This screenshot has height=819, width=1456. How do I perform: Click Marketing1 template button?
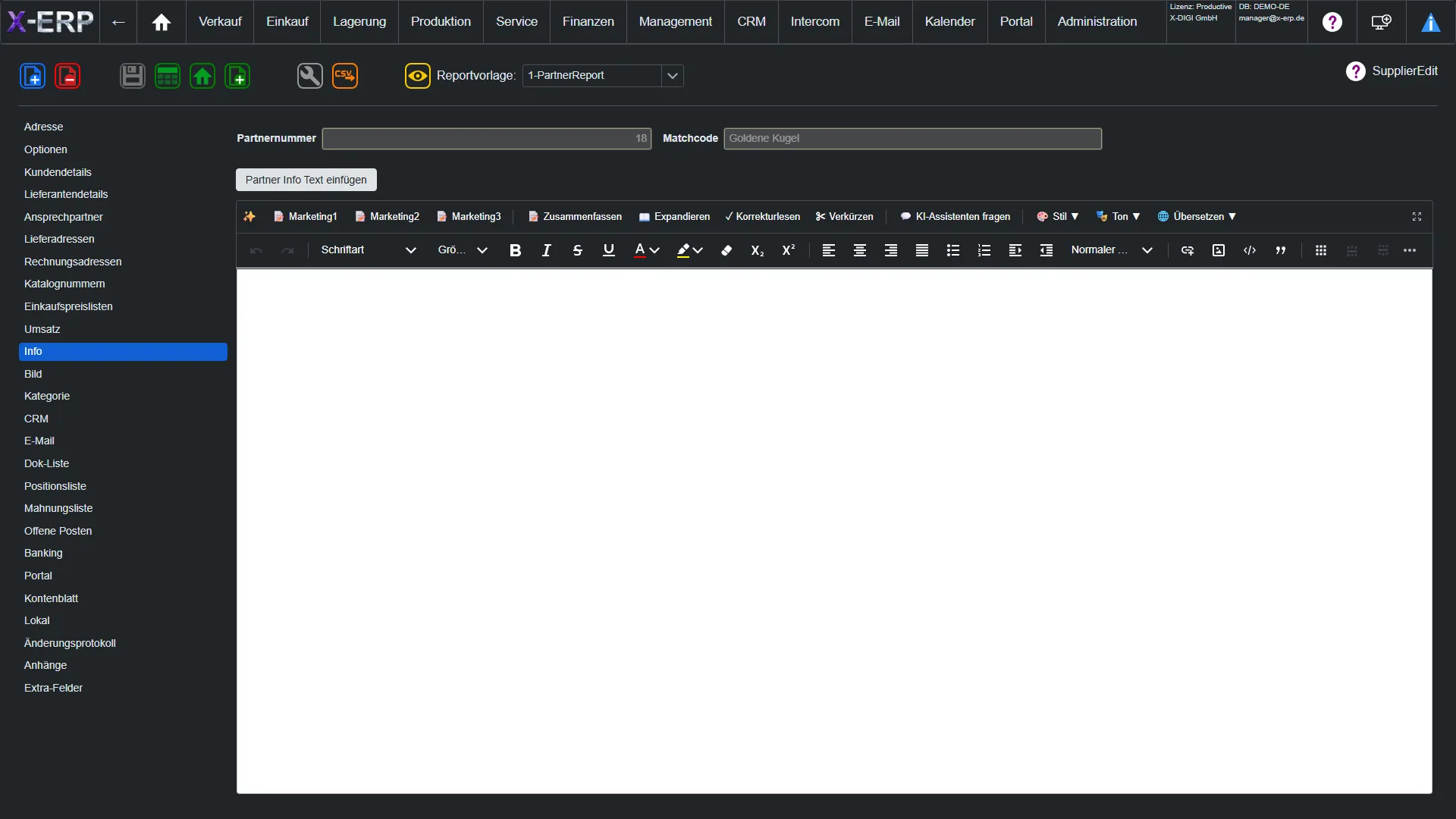click(305, 217)
